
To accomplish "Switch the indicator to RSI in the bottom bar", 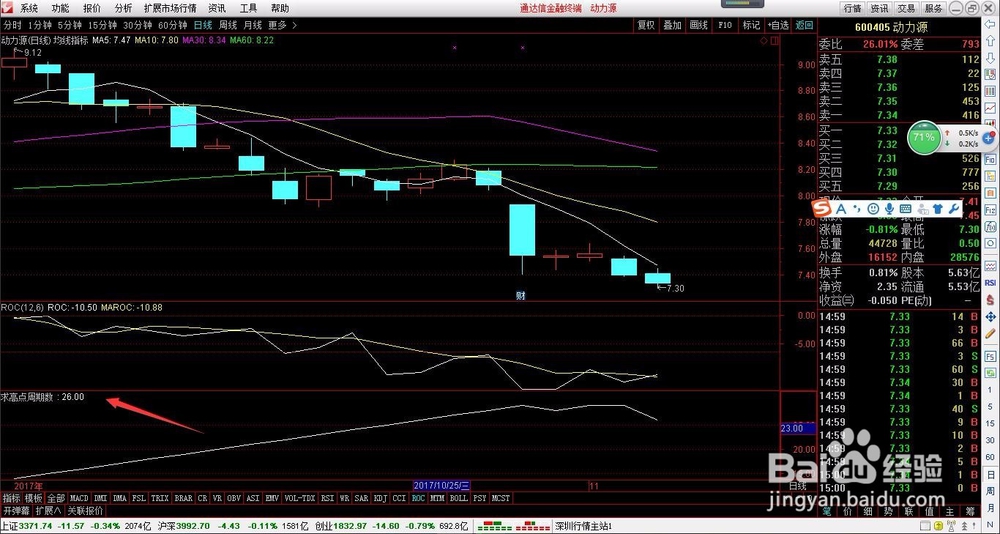I will coord(327,498).
